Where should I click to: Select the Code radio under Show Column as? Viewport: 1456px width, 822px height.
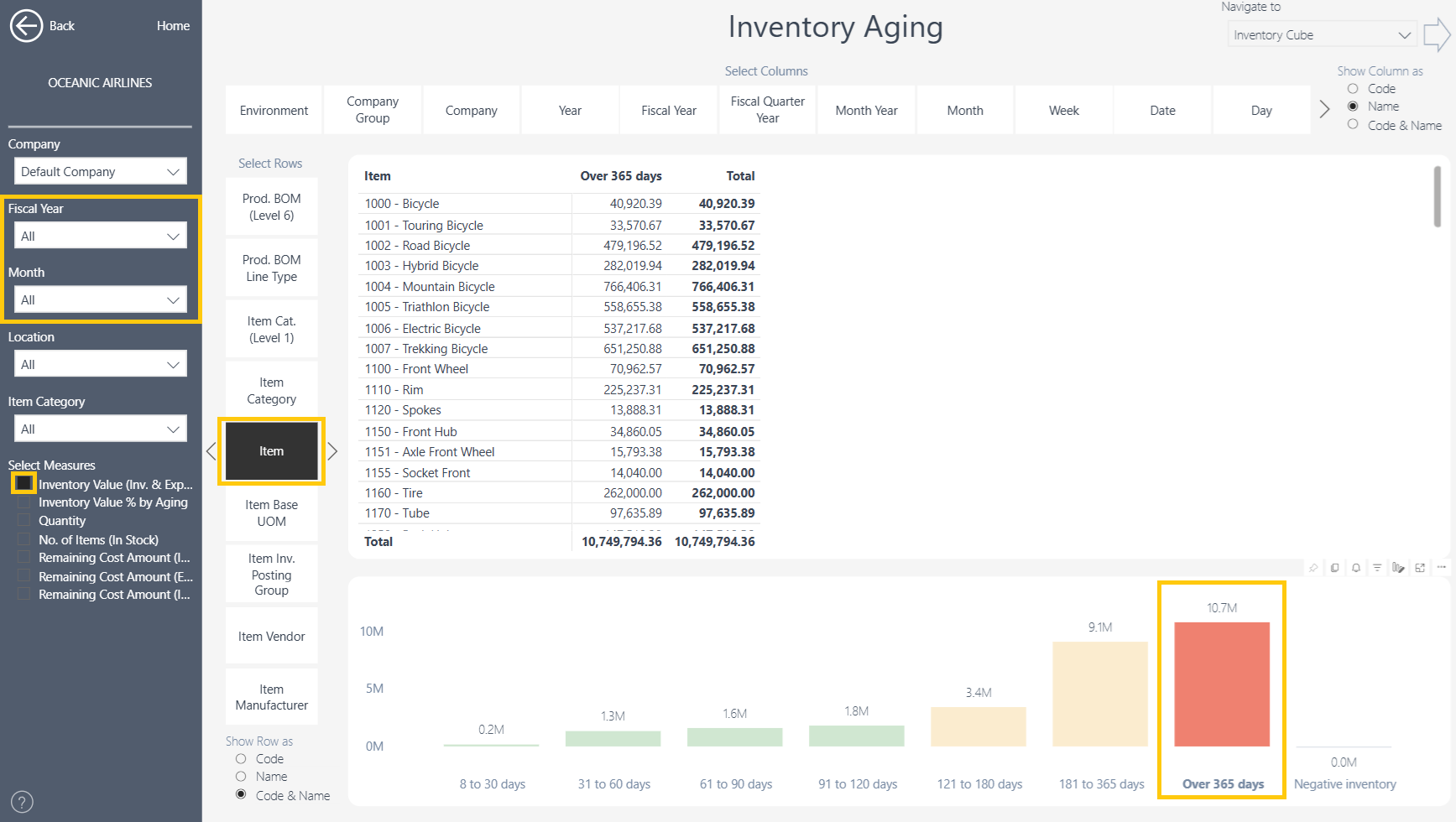point(1353,89)
